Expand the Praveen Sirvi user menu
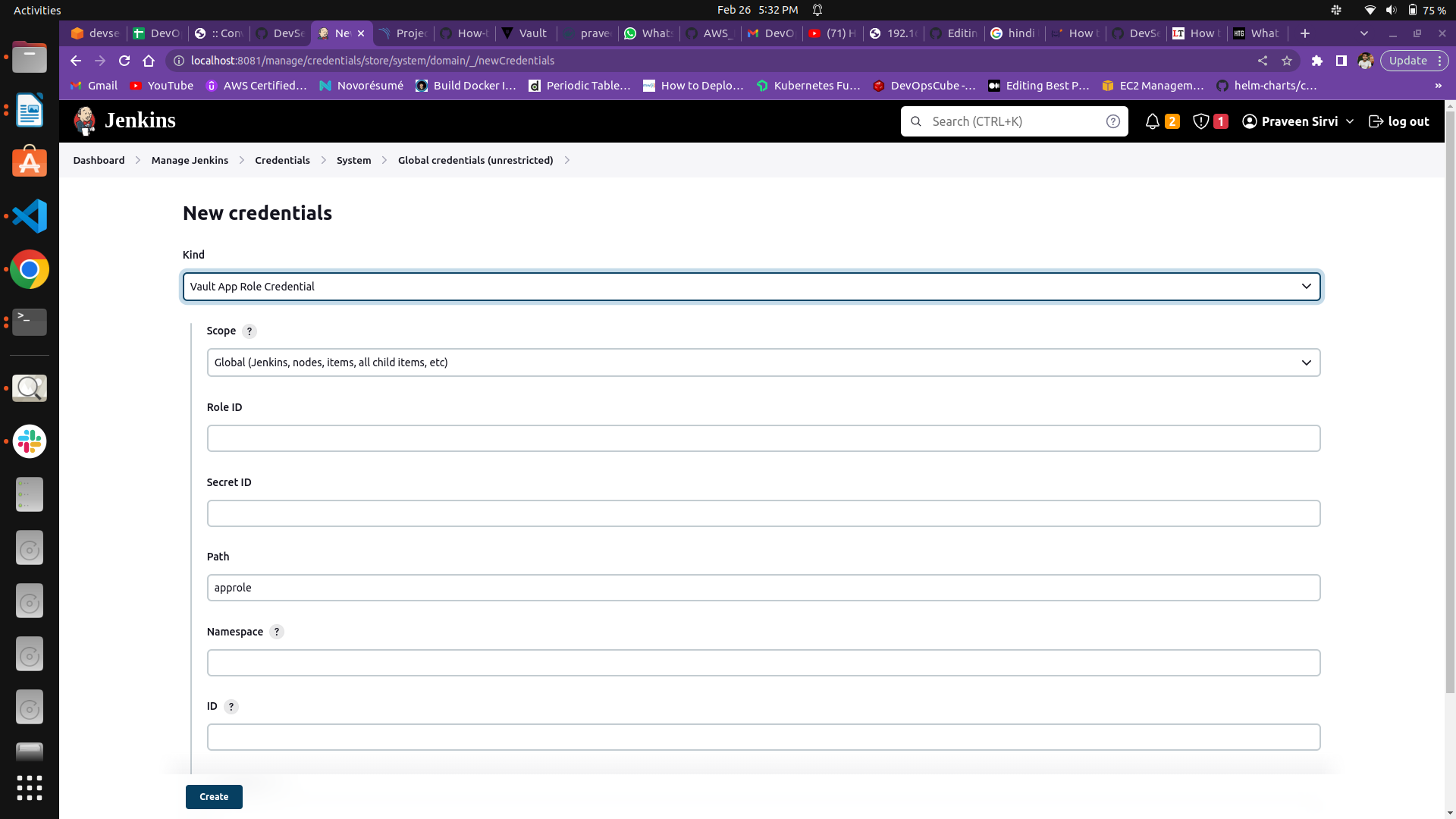Image resolution: width=1456 pixels, height=819 pixels. [1298, 121]
